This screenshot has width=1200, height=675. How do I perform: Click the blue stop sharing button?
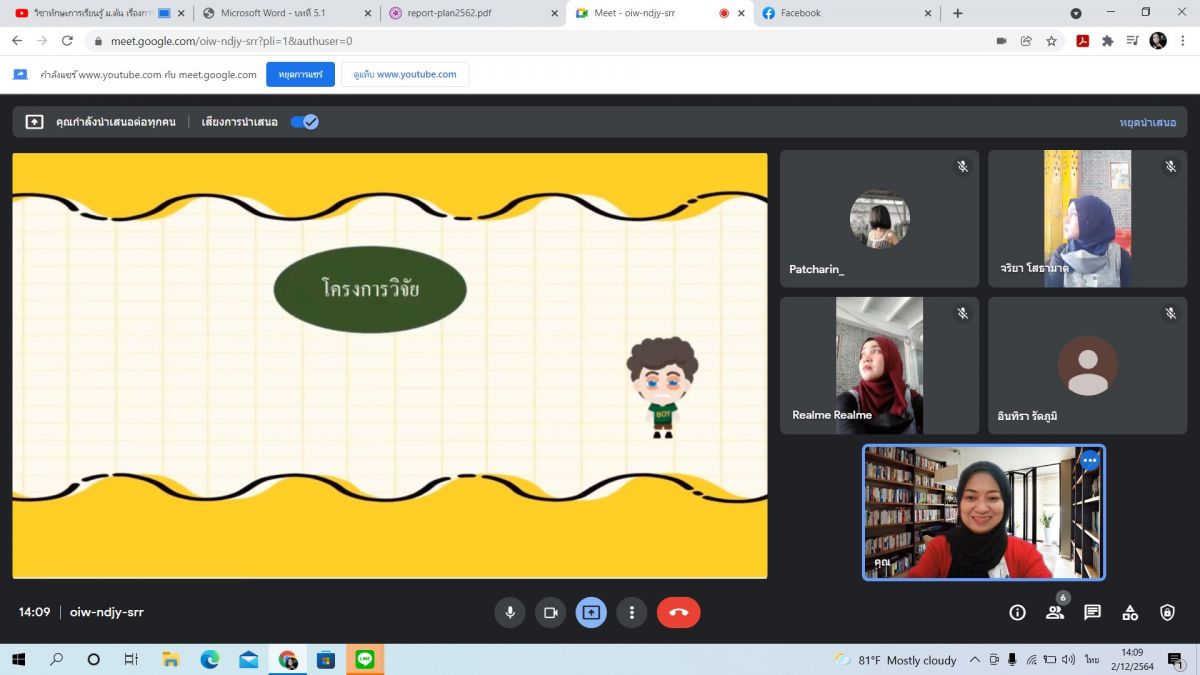pyautogui.click(x=300, y=75)
